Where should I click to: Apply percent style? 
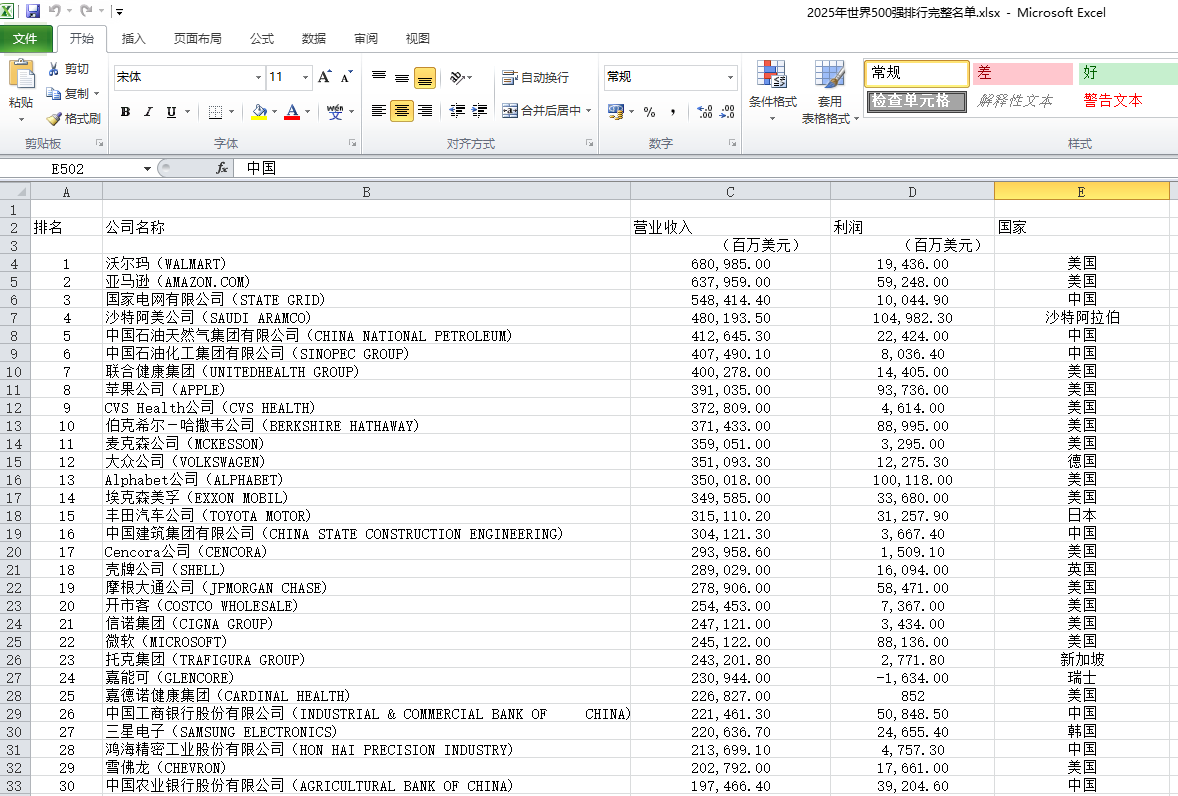coord(650,112)
